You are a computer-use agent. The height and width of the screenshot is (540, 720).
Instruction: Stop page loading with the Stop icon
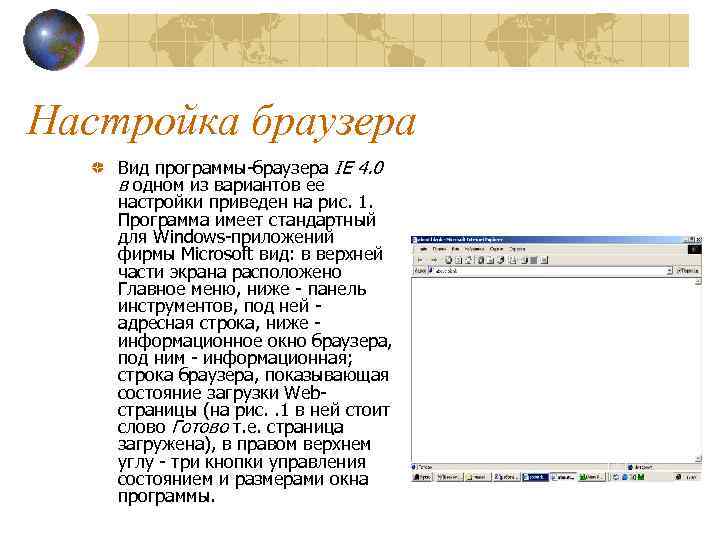449,260
